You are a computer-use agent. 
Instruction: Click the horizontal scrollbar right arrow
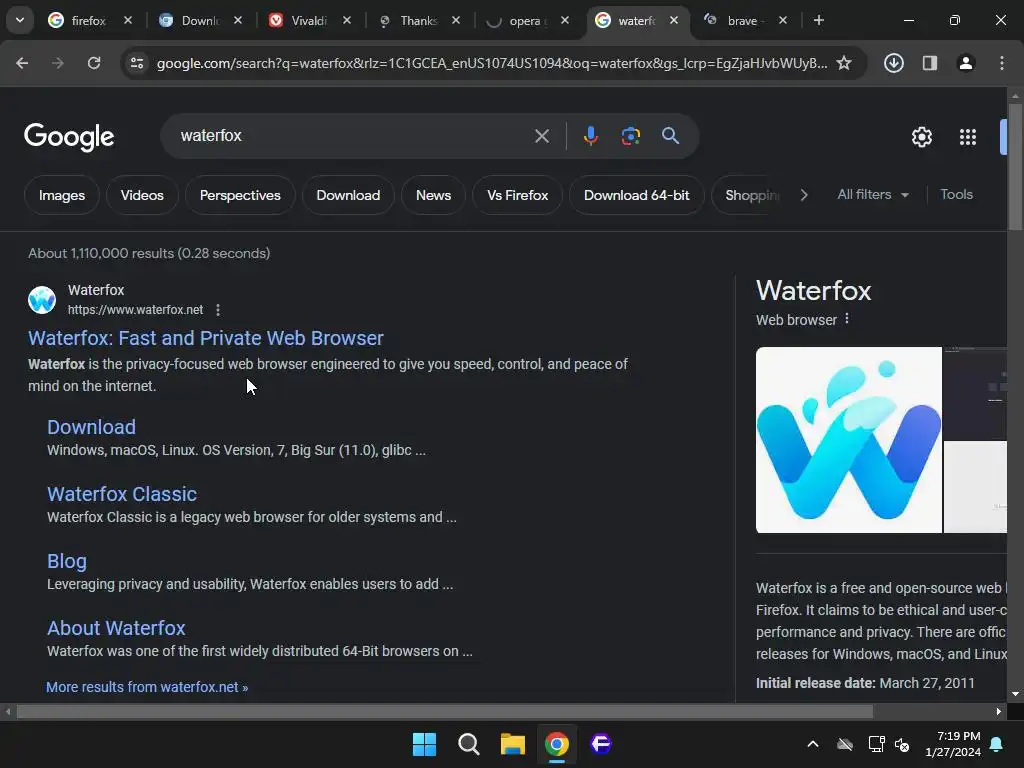tap(998, 711)
